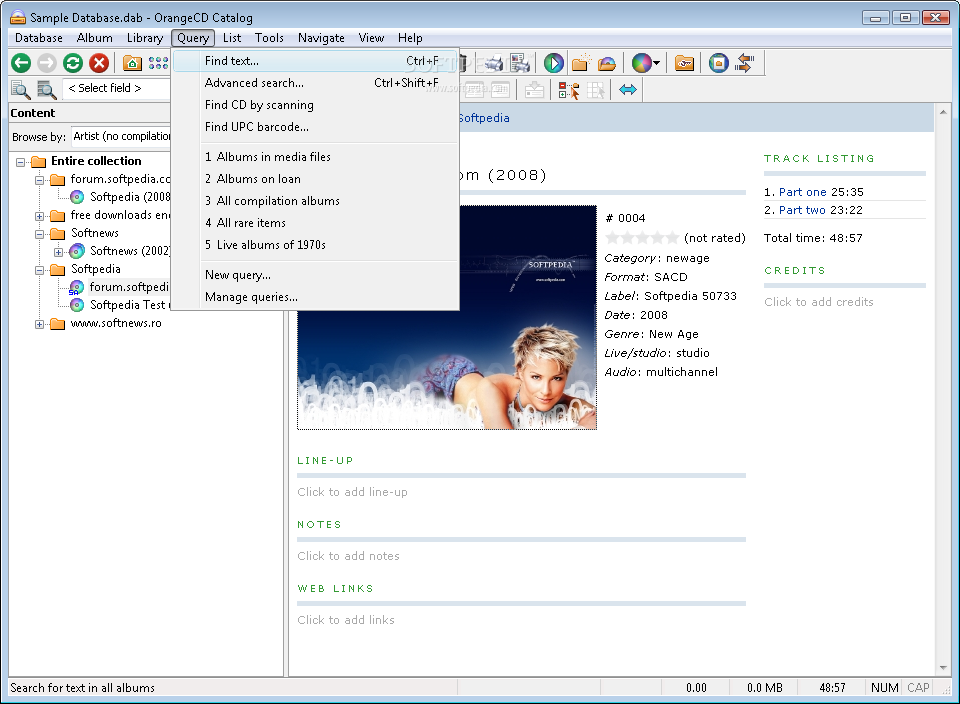This screenshot has width=960, height=704.
Task: Click the tree selection cursor icon
Action: [568, 90]
